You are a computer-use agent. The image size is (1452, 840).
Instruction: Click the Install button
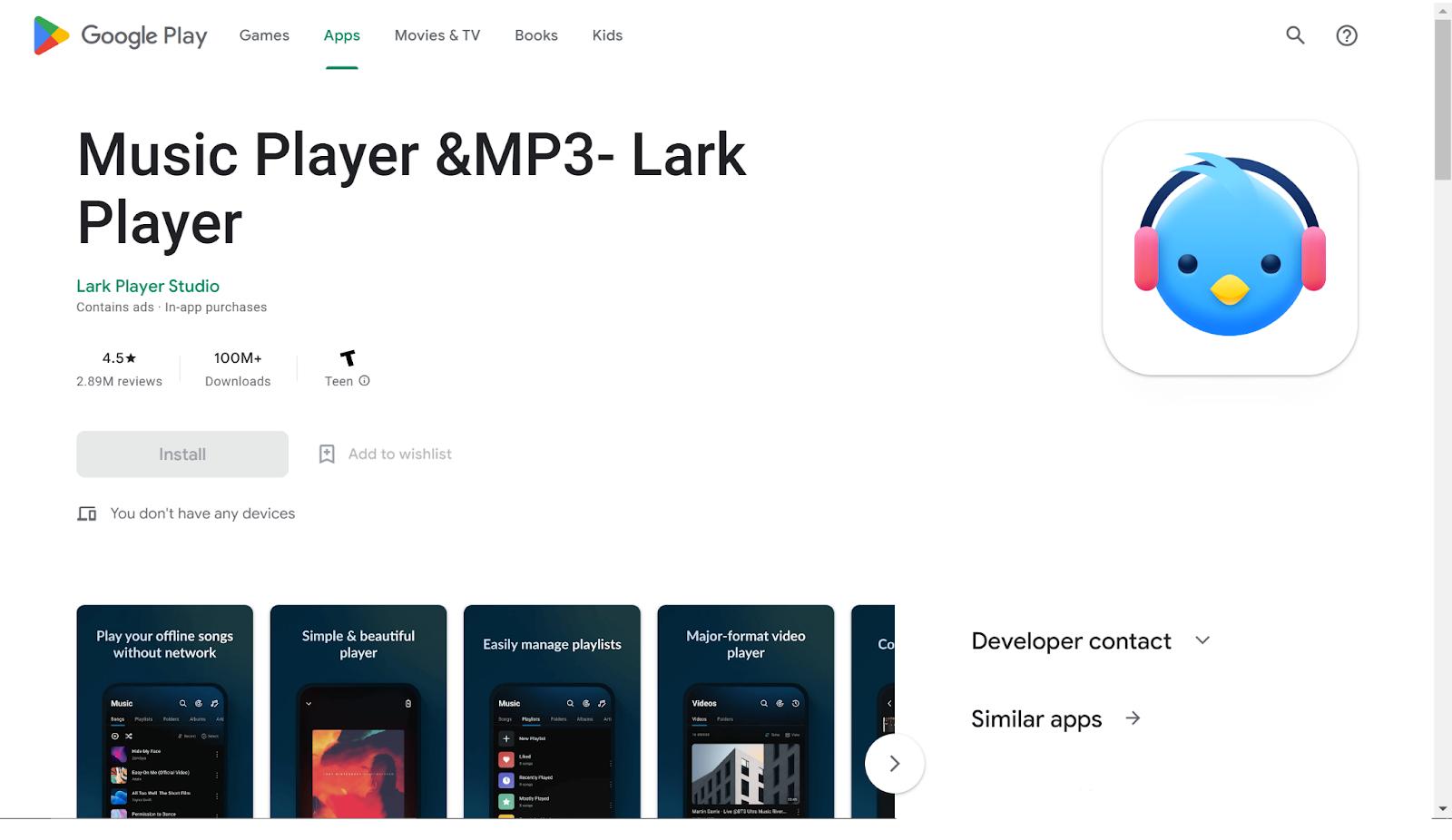pyautogui.click(x=182, y=454)
